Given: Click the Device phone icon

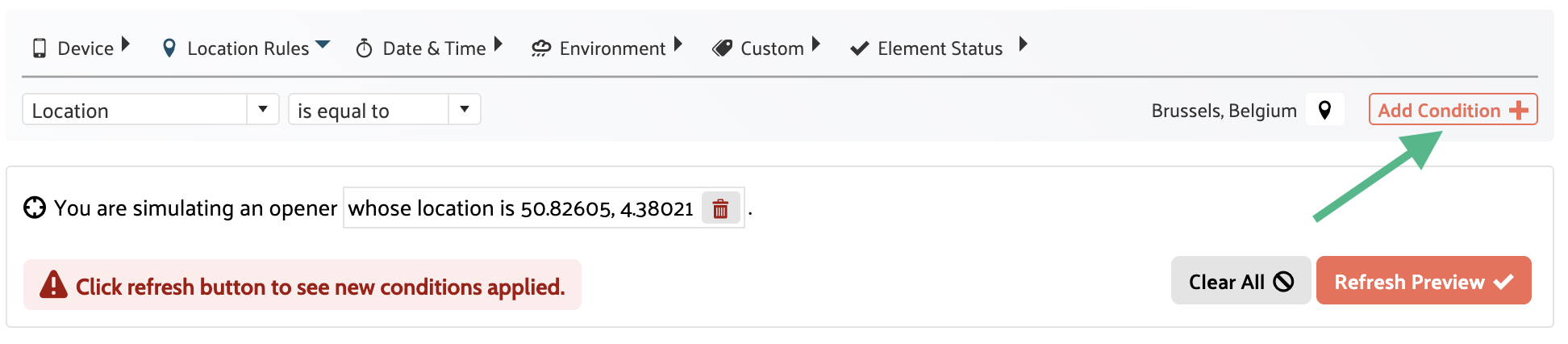Looking at the screenshot, I should pos(39,48).
